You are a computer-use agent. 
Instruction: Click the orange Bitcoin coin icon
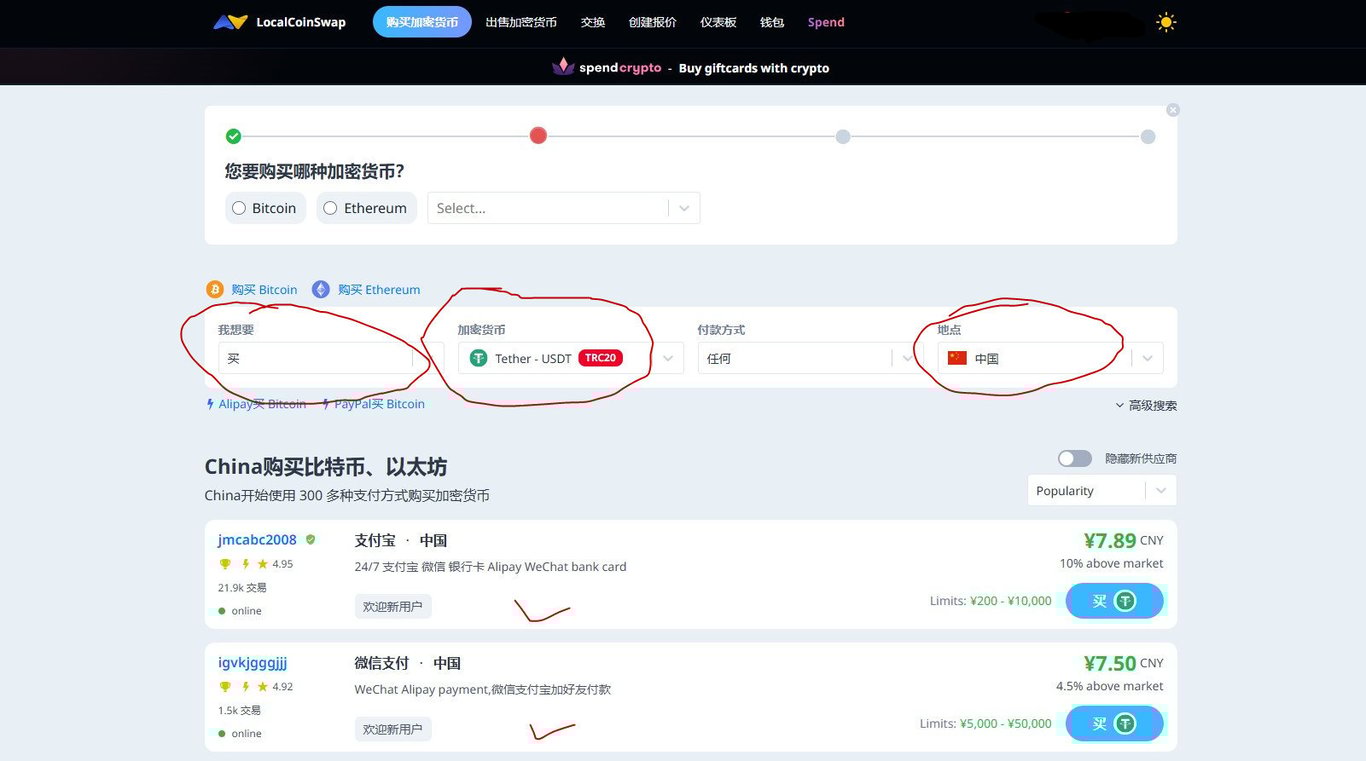click(215, 289)
